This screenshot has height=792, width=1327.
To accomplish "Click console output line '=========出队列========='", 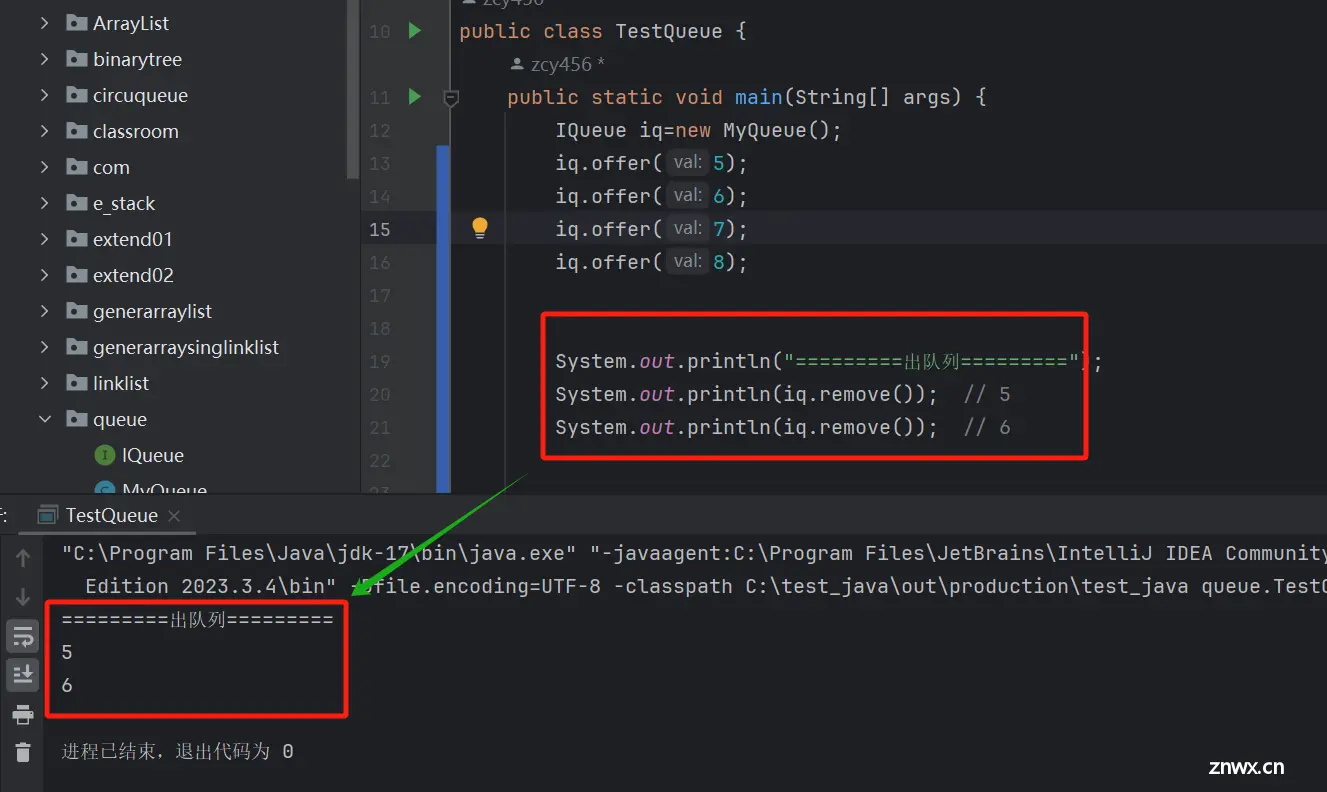I will pos(197,619).
